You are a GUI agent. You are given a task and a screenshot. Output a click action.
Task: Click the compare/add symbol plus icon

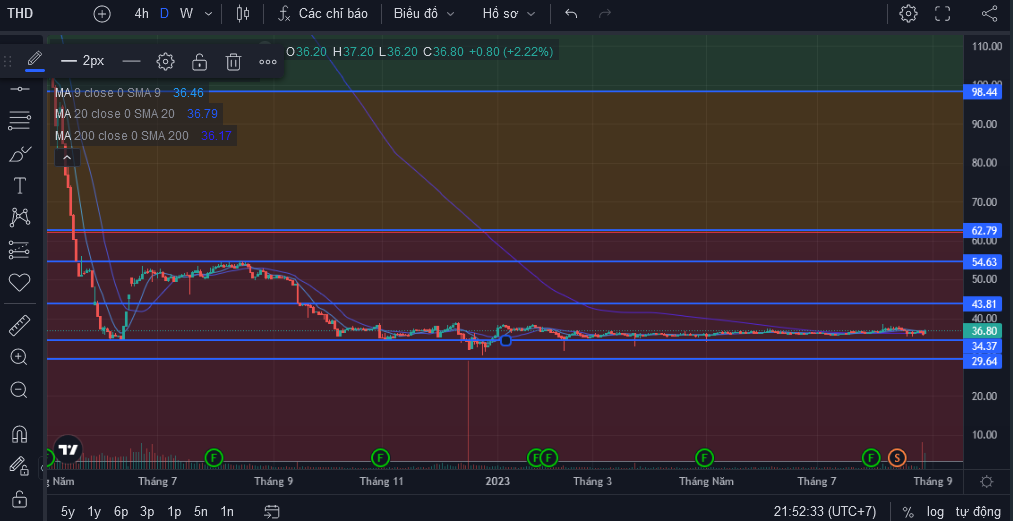tap(102, 14)
